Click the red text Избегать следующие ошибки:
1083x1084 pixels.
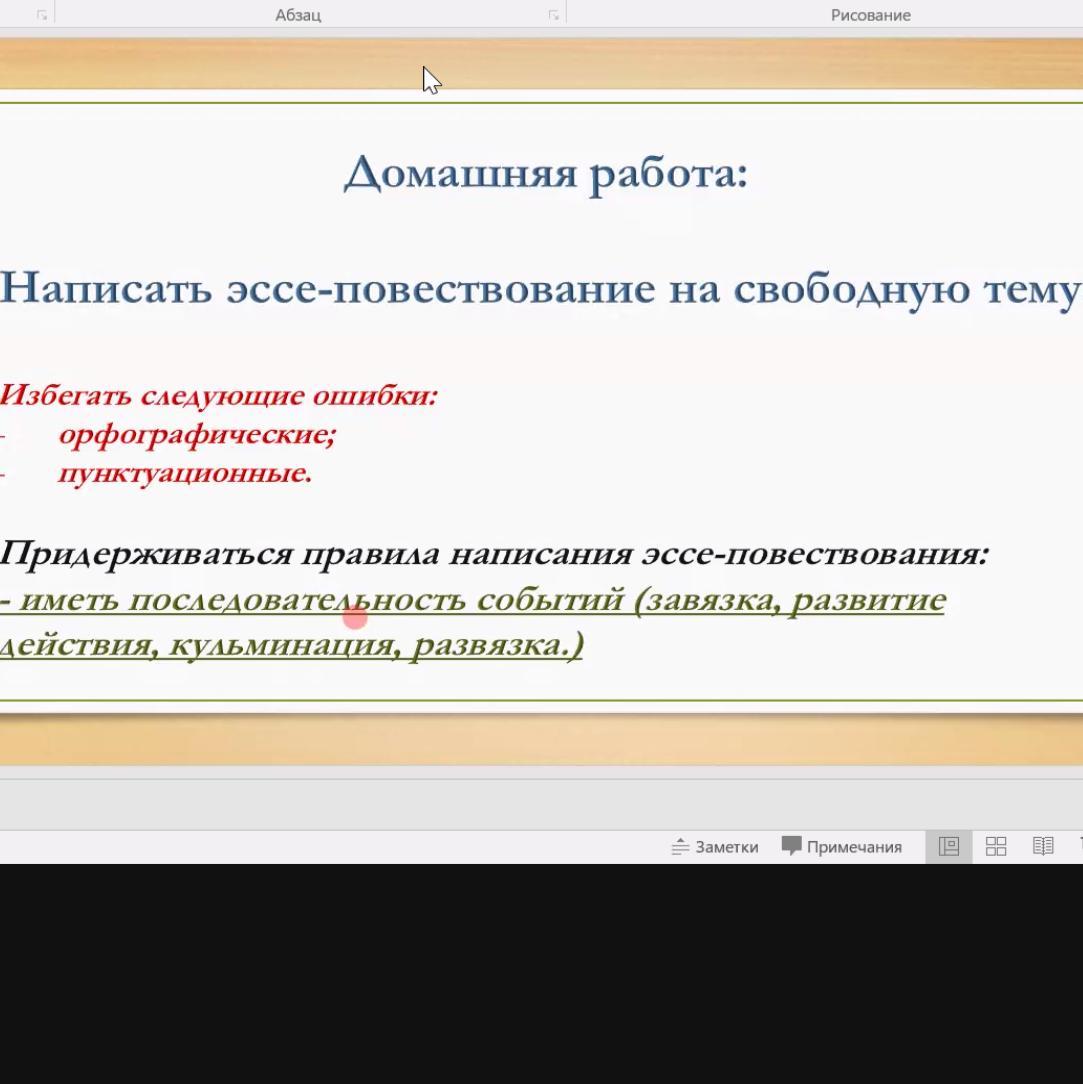219,395
